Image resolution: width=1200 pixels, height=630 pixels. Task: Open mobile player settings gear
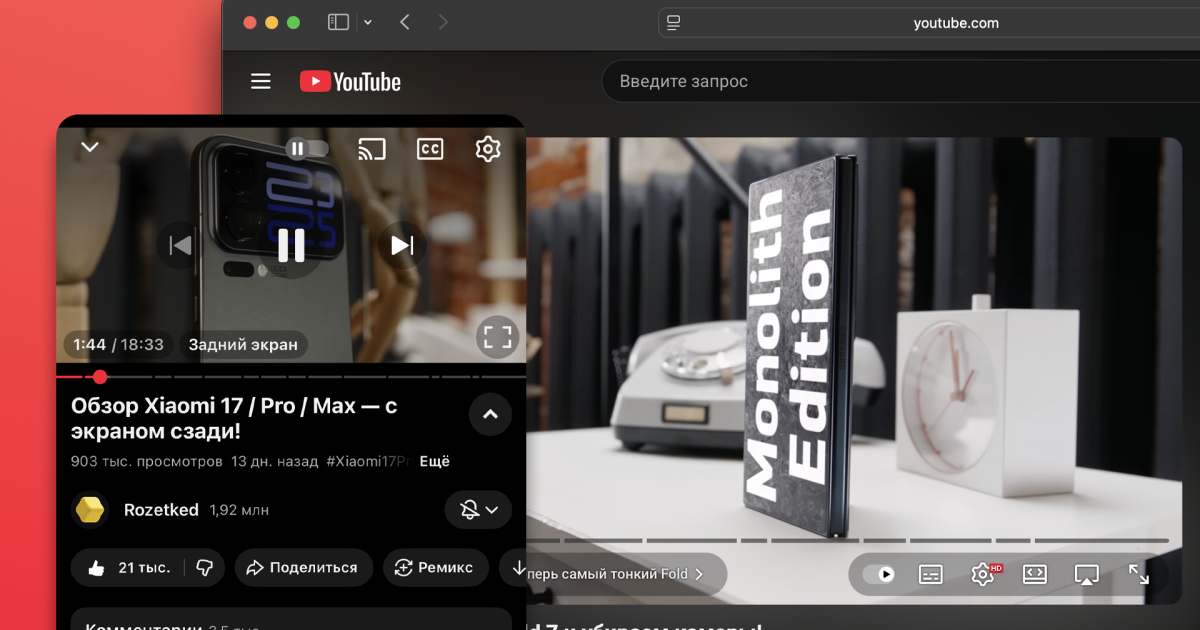click(487, 149)
